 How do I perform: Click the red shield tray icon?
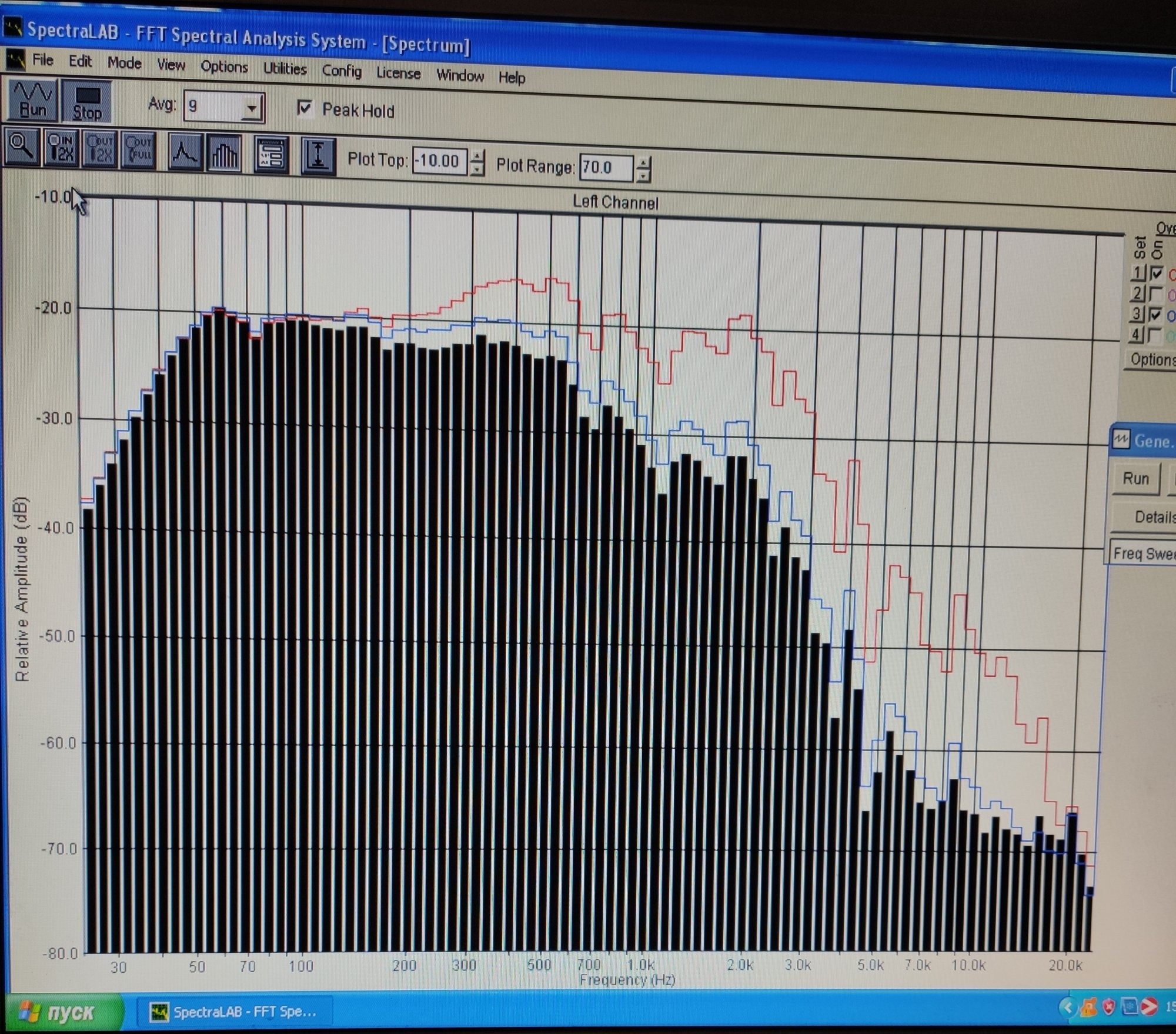[x=1109, y=1008]
